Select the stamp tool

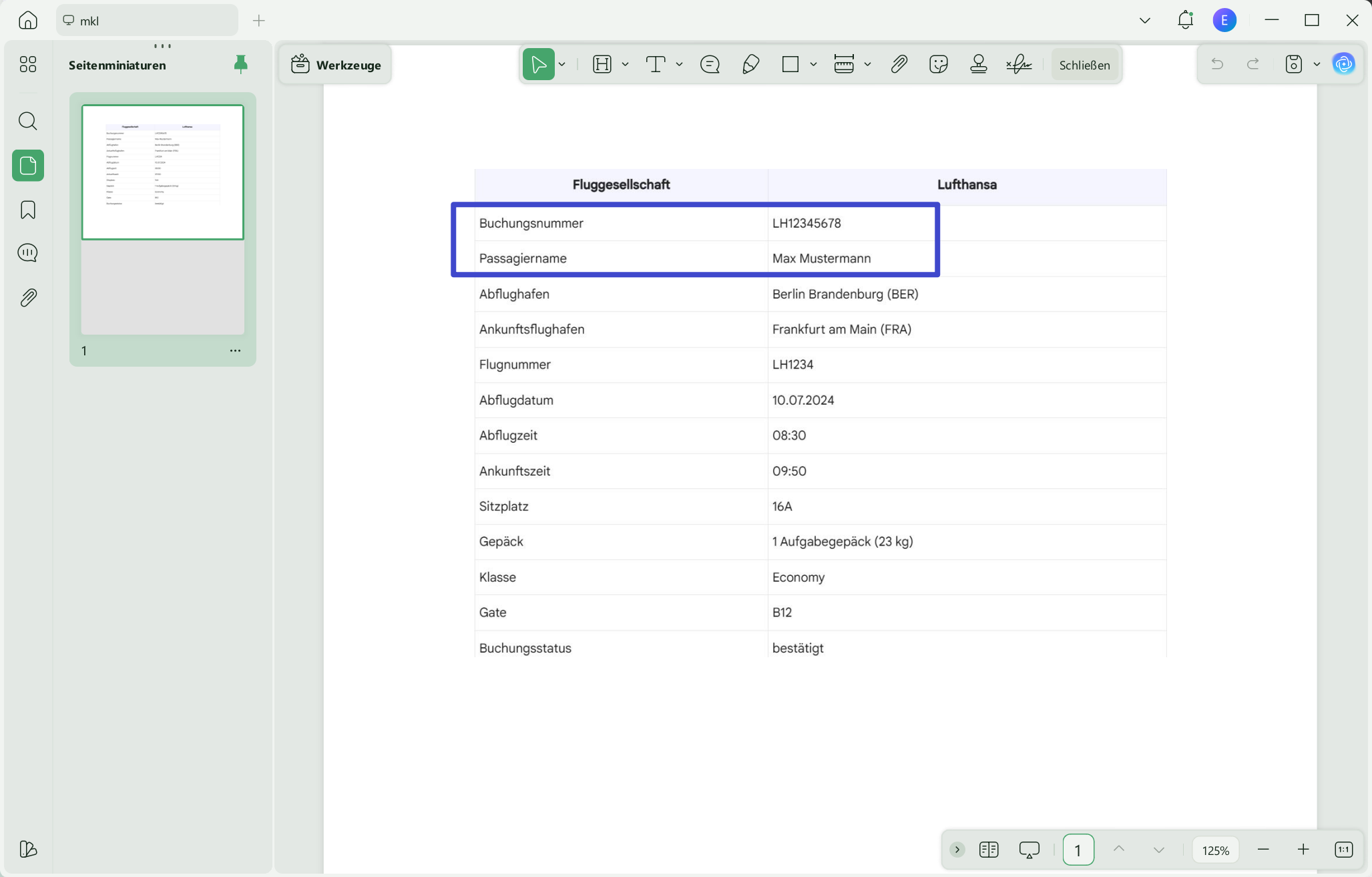pyautogui.click(x=979, y=64)
